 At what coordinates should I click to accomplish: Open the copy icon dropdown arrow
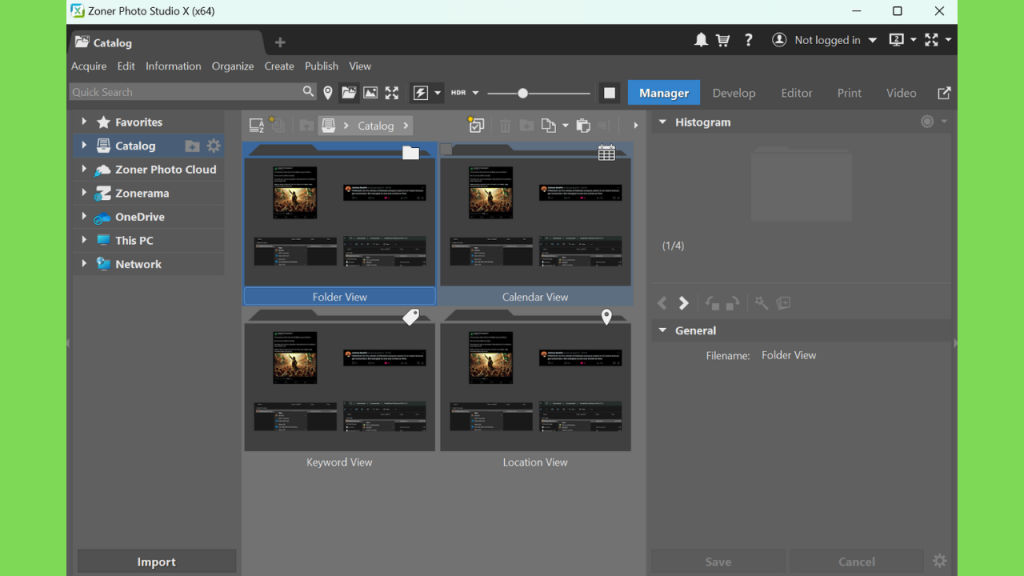point(566,125)
